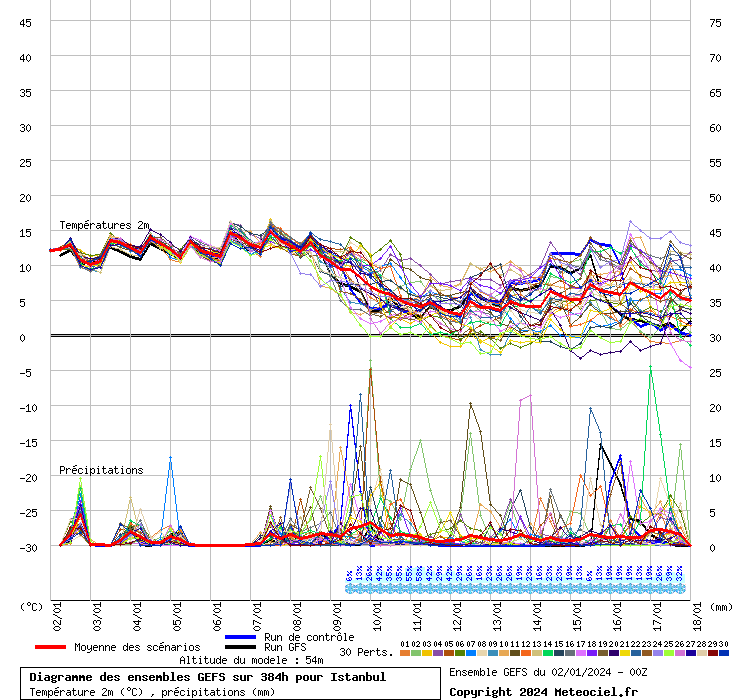The width and height of the screenshot is (740, 700).
Task: Click 'Ensemble GEFS du 02/01/2024 - 00Z' text
Action: coord(548,672)
